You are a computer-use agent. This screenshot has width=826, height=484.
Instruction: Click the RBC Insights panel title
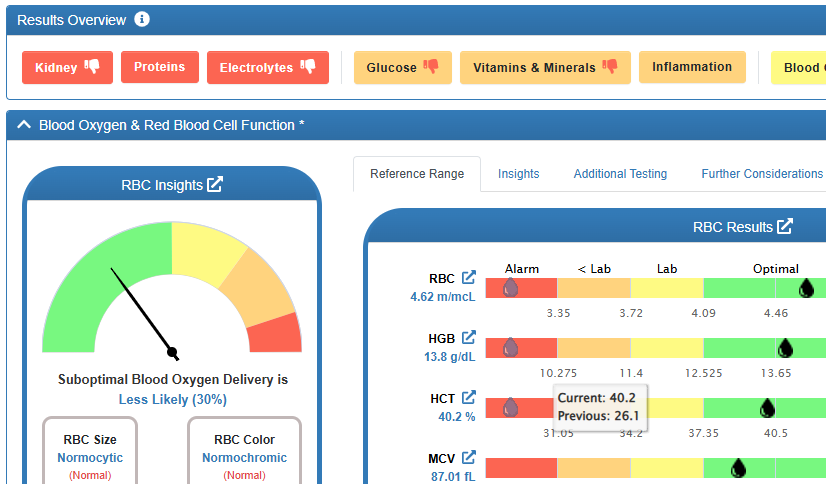[x=162, y=185]
